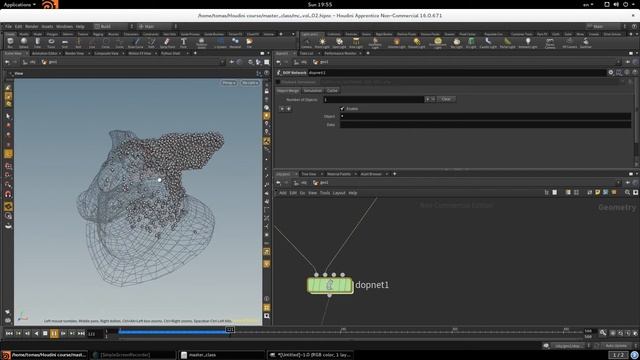The width and height of the screenshot is (640, 360).
Task: Click the Auto Update button
Action: 616,346
